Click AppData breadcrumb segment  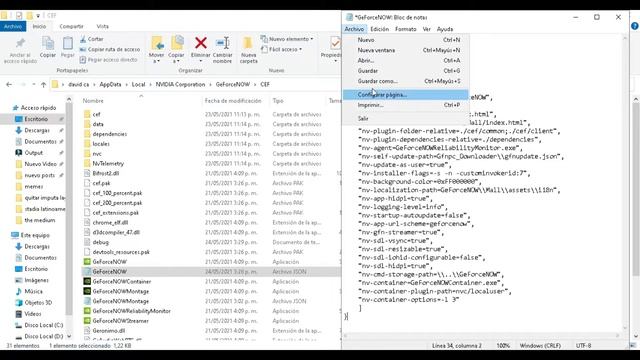(110, 84)
